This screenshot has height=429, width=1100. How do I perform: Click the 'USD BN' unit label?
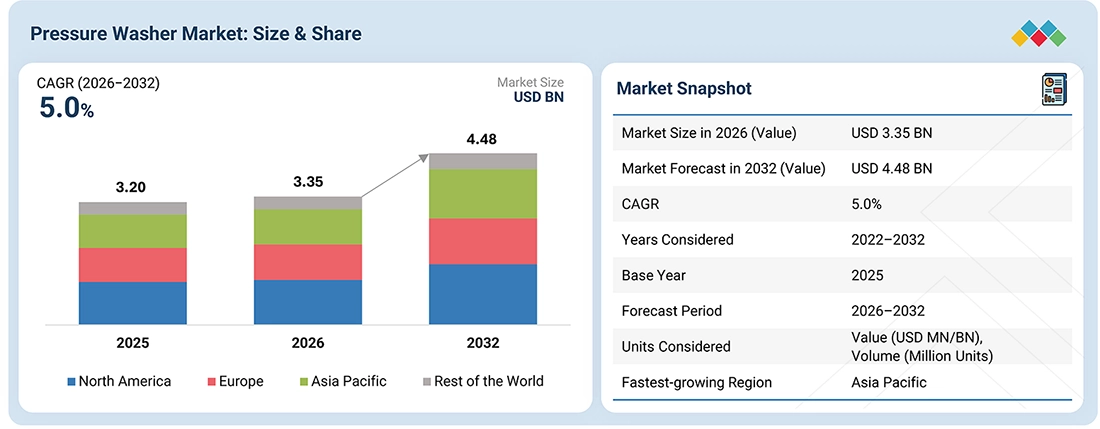tap(539, 97)
